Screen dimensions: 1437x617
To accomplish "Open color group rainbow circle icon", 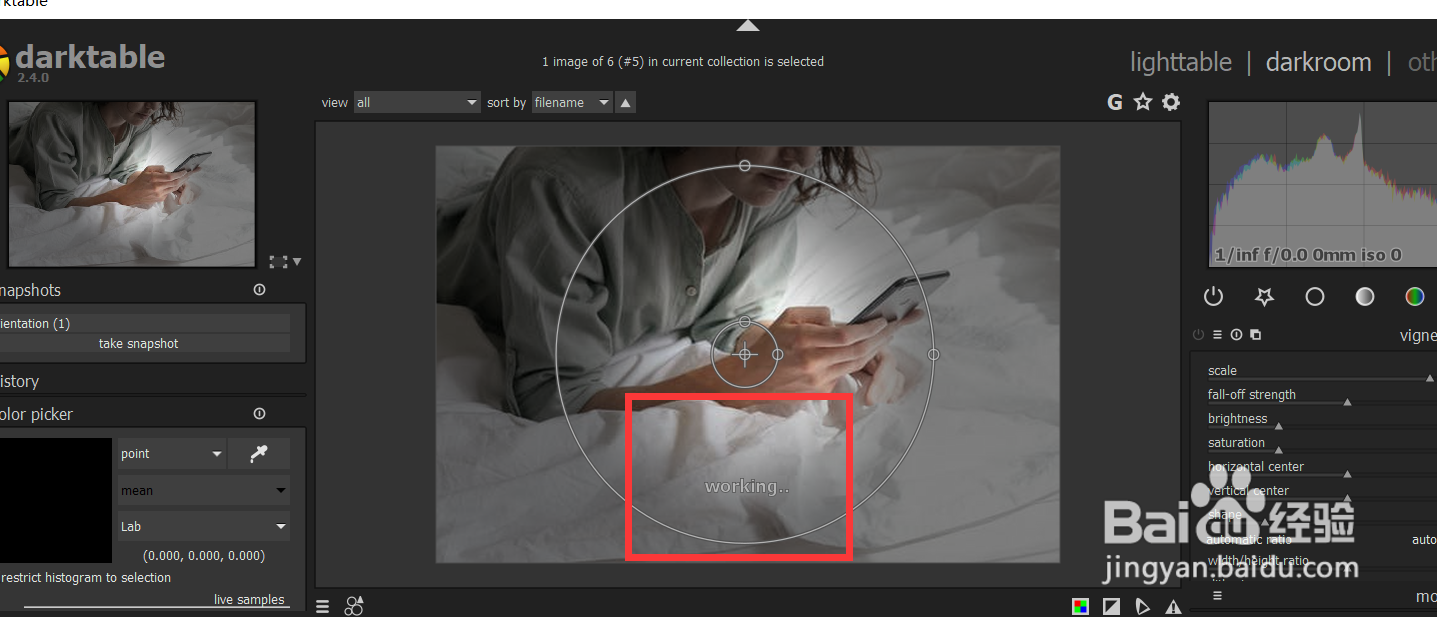I will [x=1414, y=296].
